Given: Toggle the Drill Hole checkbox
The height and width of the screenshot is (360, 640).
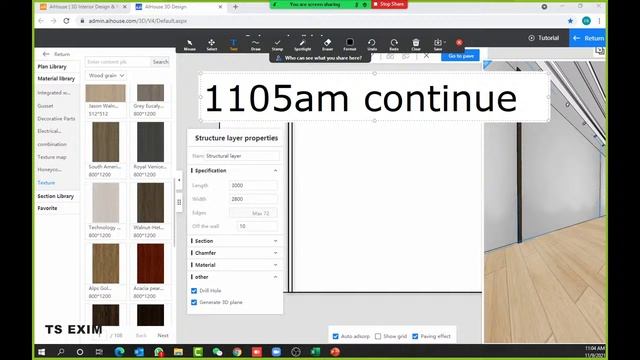Looking at the screenshot, I should [x=194, y=291].
